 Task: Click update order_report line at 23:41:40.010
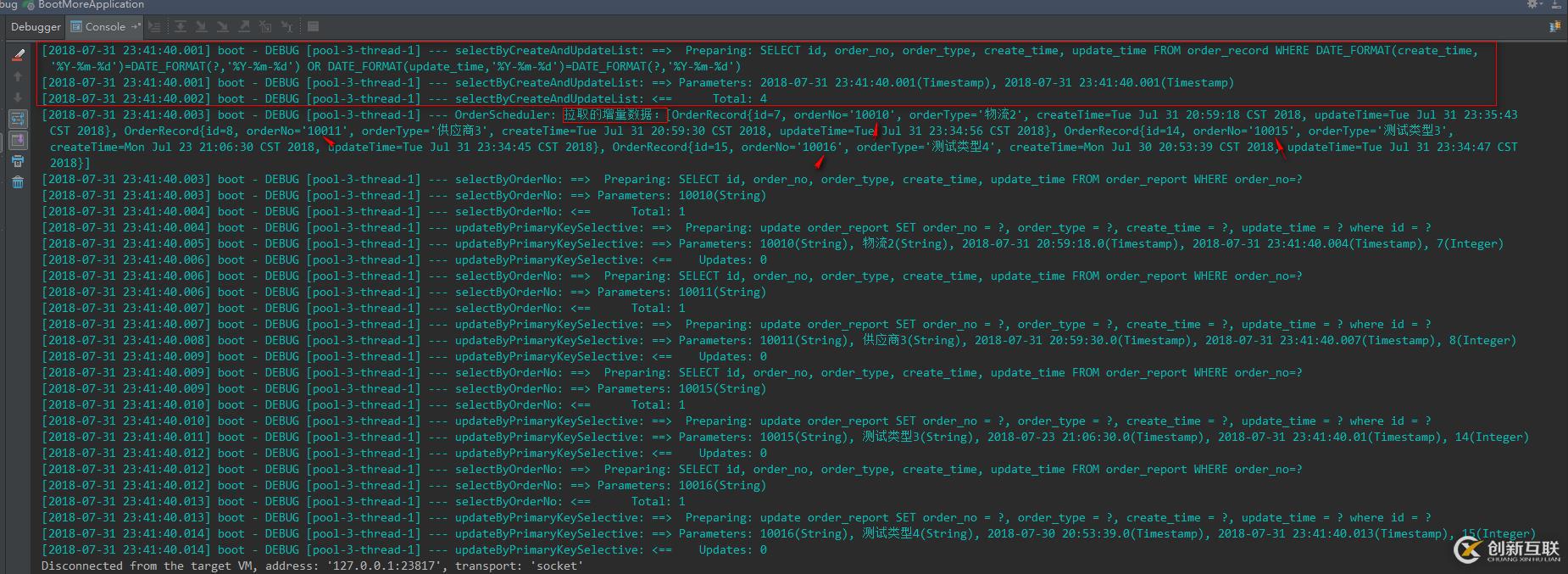(736, 421)
